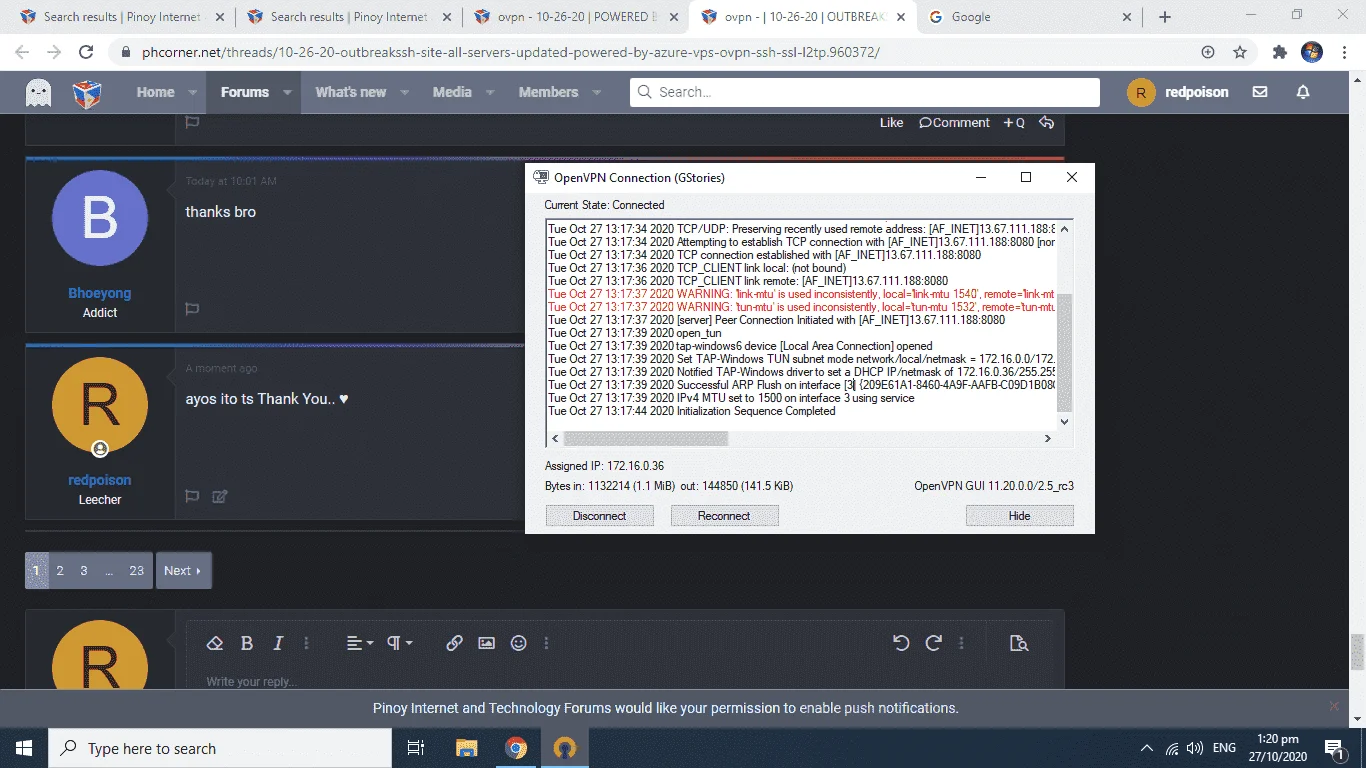This screenshot has width=1366, height=768.
Task: Open the smilies picker in editor
Action: (x=518, y=643)
